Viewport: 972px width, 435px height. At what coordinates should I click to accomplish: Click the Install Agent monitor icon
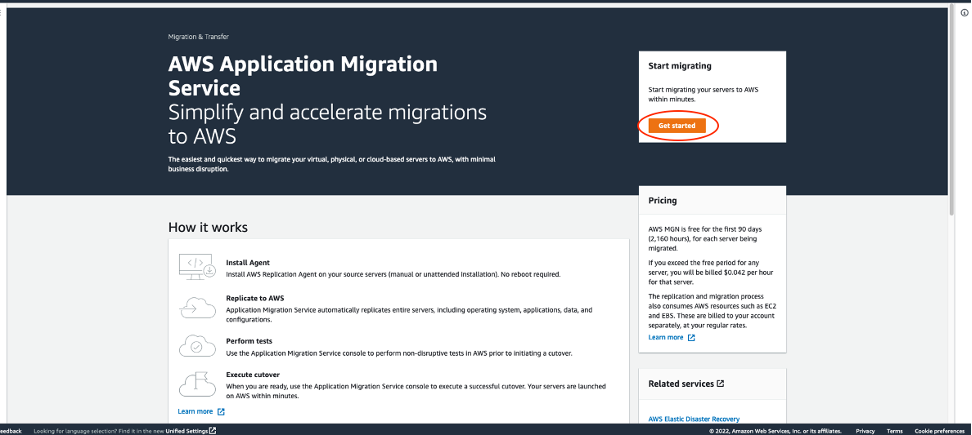click(x=197, y=266)
